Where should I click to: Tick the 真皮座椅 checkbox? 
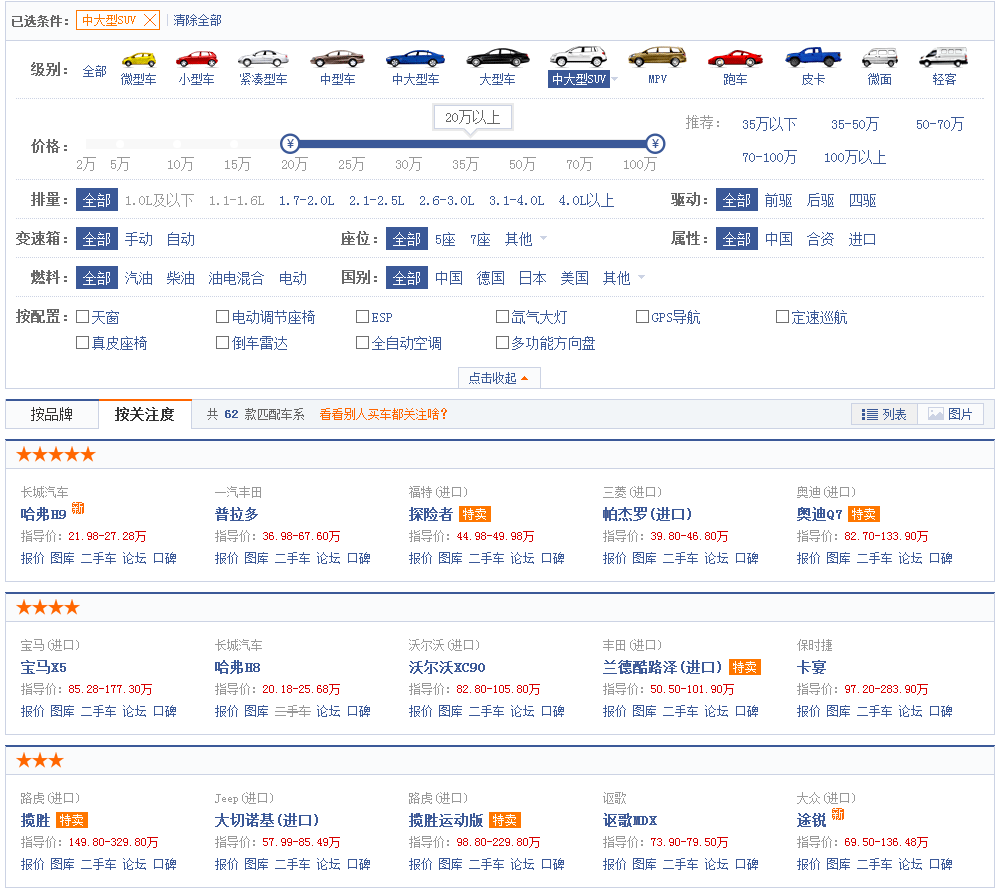(x=82, y=342)
